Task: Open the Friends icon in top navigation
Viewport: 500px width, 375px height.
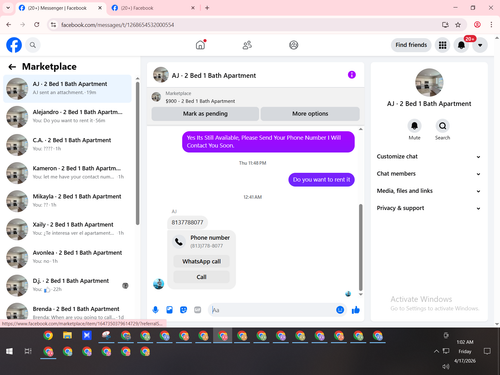Action: click(x=247, y=45)
